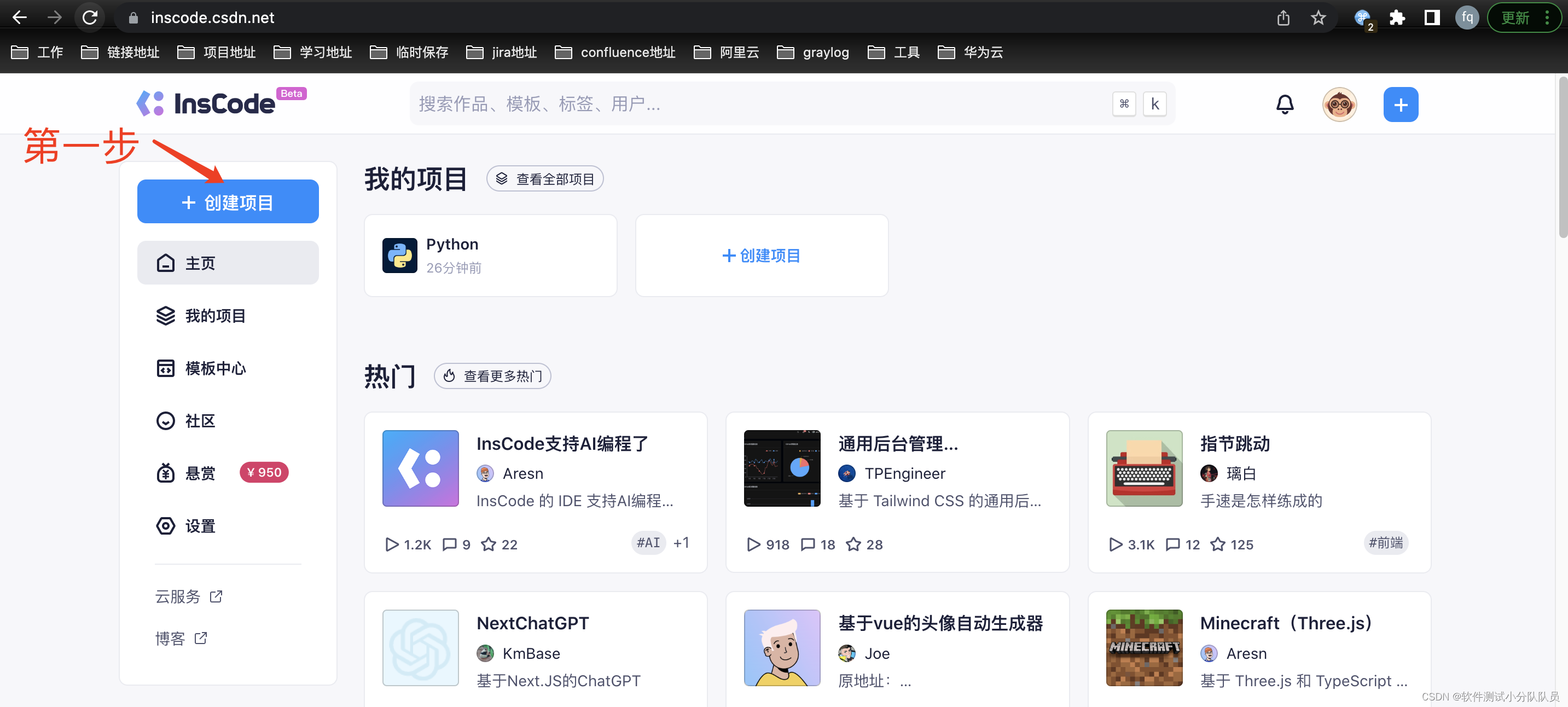
Task: Click the notification bell icon
Action: point(1285,105)
